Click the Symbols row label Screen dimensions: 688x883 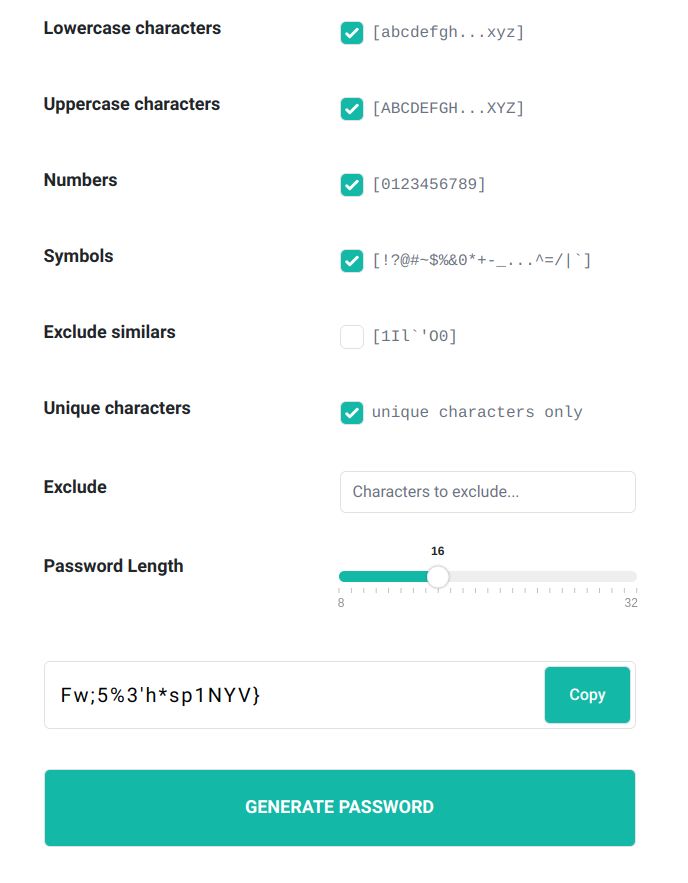(78, 256)
